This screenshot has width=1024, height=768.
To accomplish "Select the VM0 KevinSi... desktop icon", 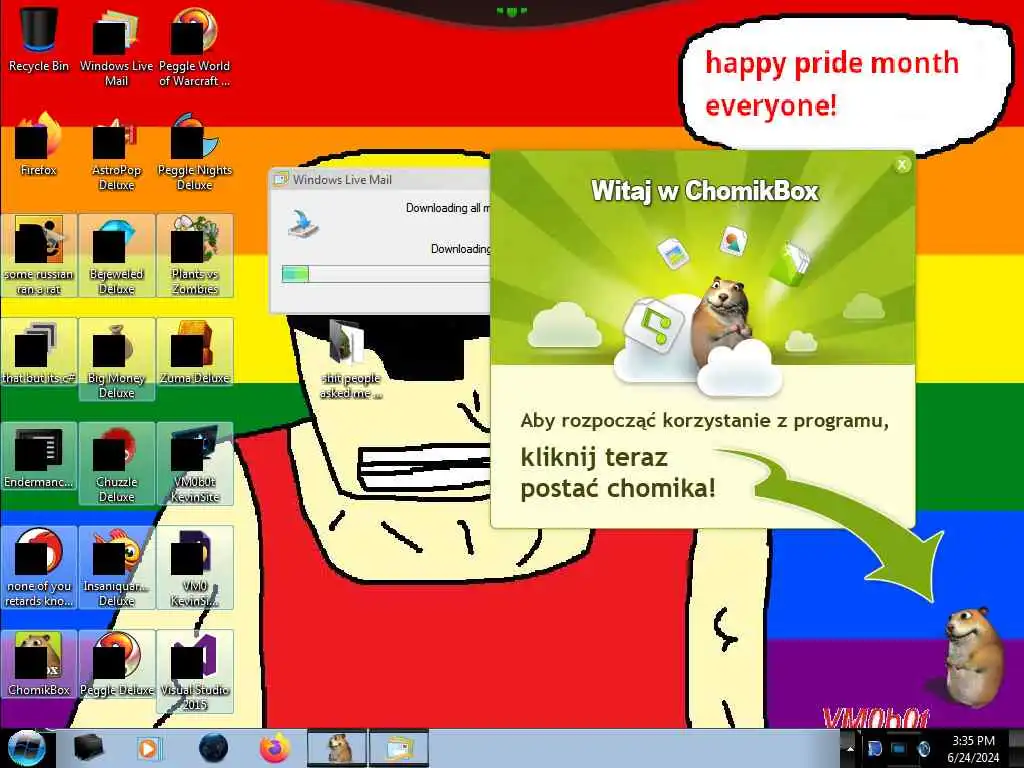I will (195, 567).
